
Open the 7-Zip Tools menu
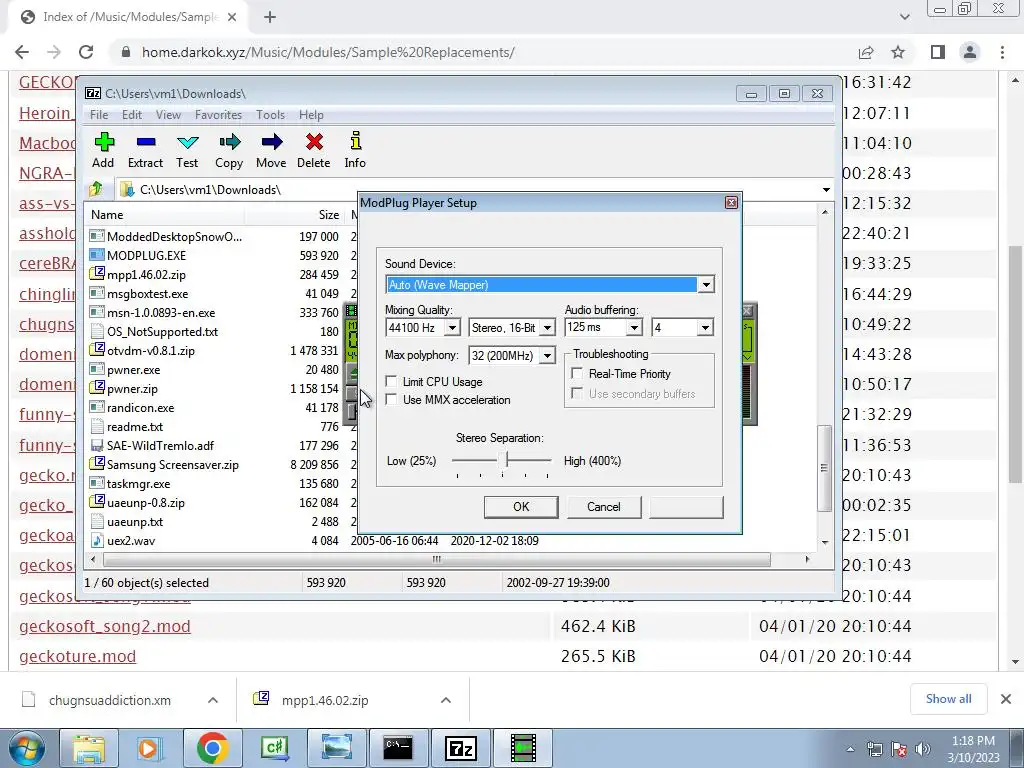tap(270, 115)
